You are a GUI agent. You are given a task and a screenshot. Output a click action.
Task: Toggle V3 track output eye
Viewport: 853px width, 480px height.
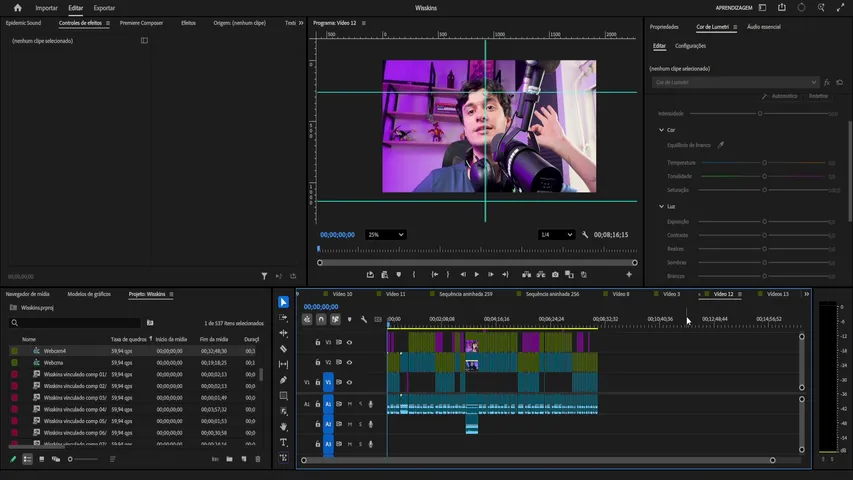(349, 342)
